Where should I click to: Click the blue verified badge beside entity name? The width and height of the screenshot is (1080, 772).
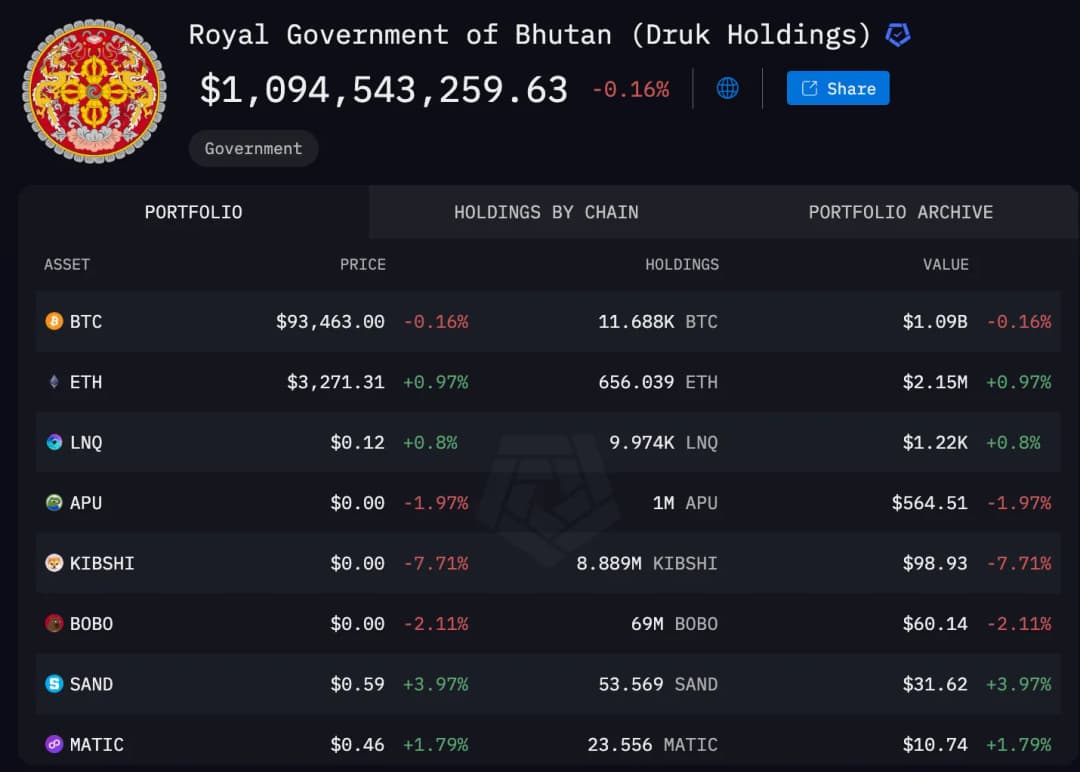[898, 36]
